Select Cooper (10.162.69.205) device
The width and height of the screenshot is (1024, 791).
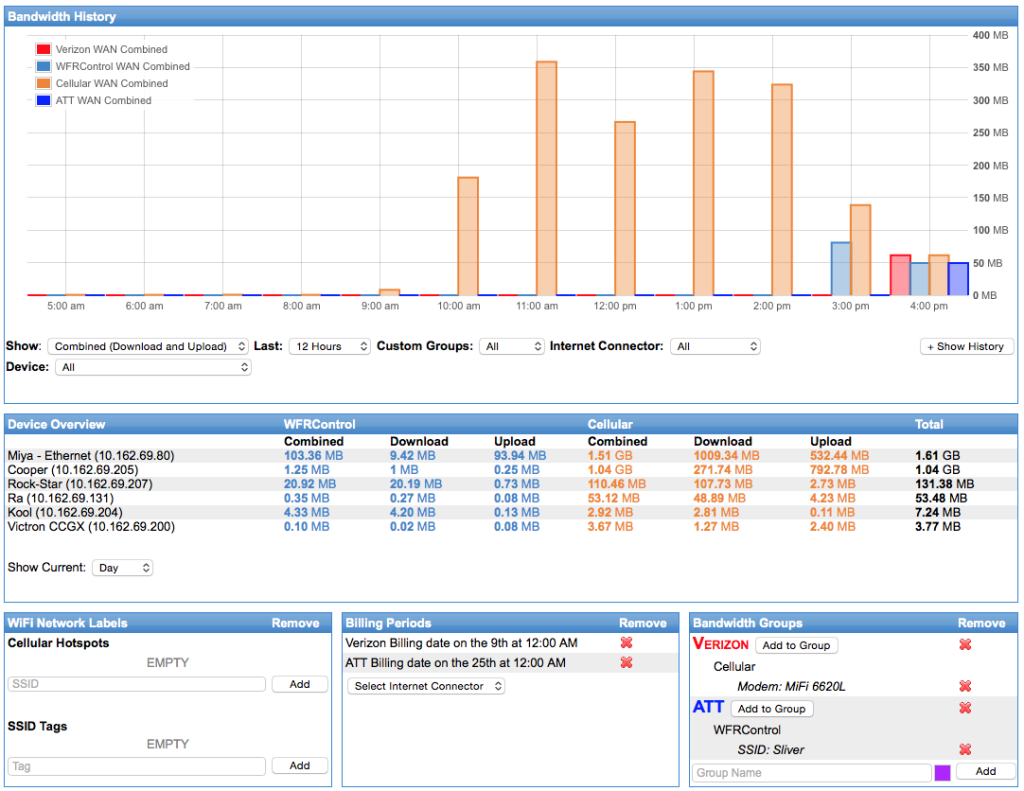click(x=72, y=470)
